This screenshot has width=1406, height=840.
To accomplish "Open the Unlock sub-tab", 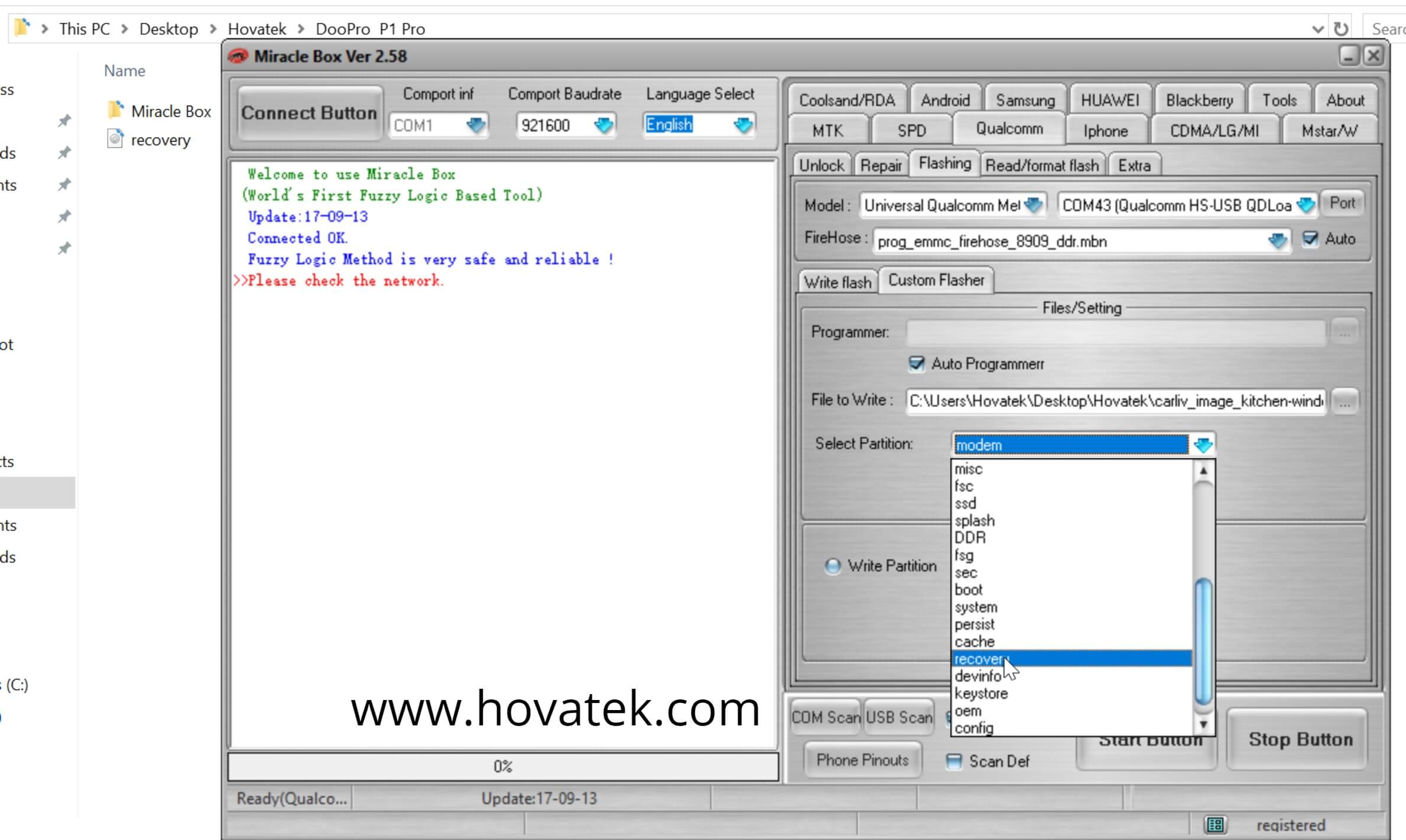I will (x=821, y=165).
